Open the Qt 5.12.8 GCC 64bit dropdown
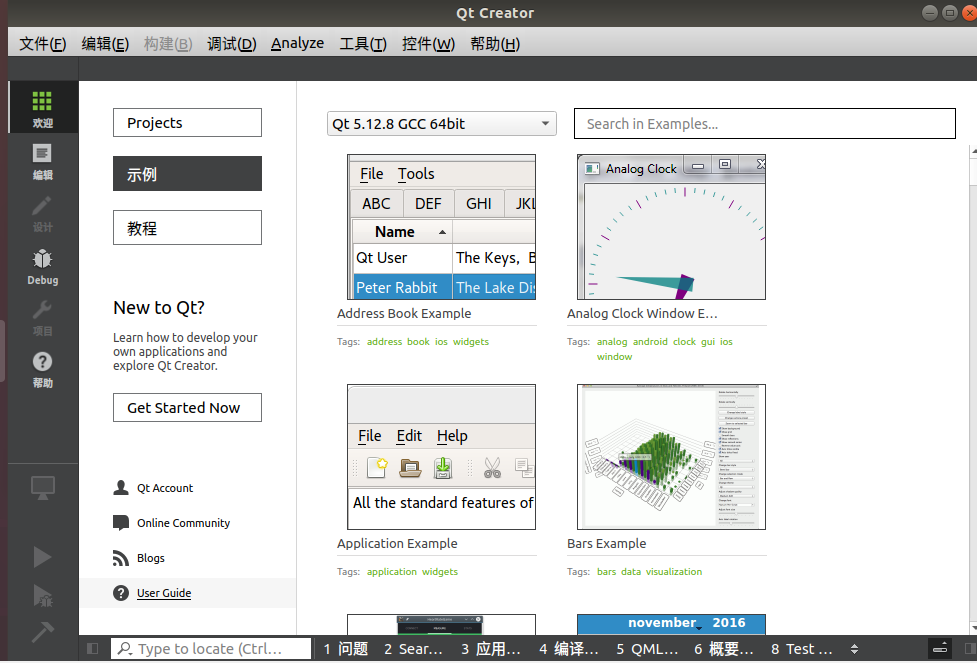The width and height of the screenshot is (977, 663). 441,123
